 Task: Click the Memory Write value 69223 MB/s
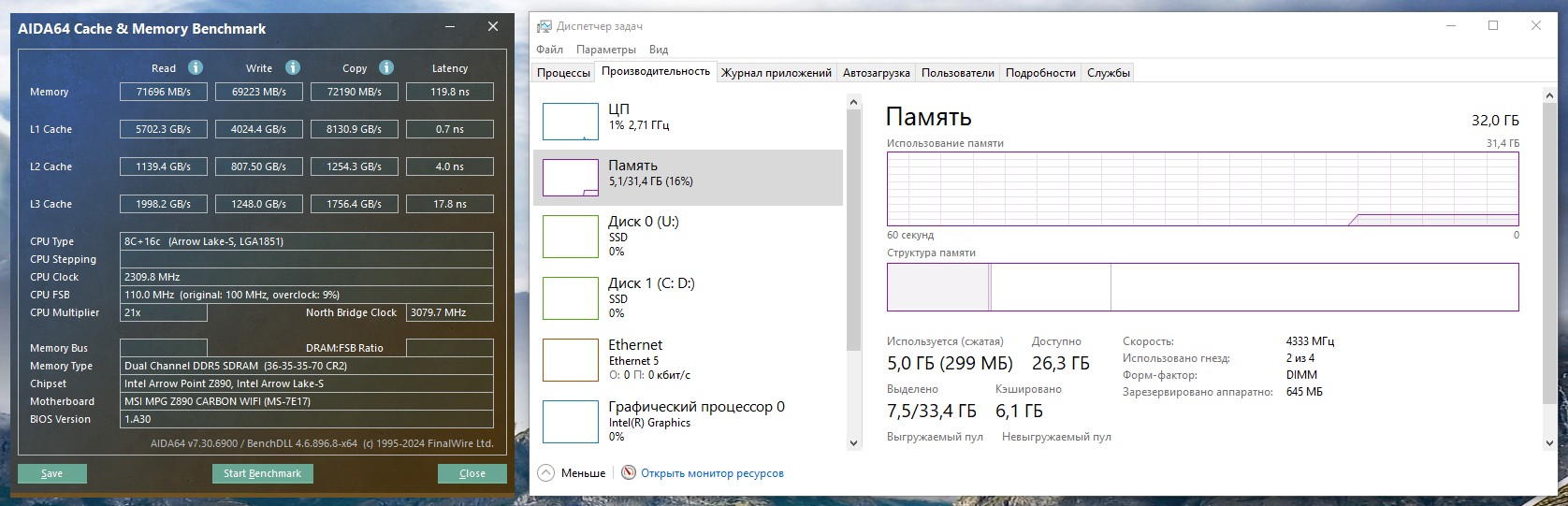pos(259,92)
